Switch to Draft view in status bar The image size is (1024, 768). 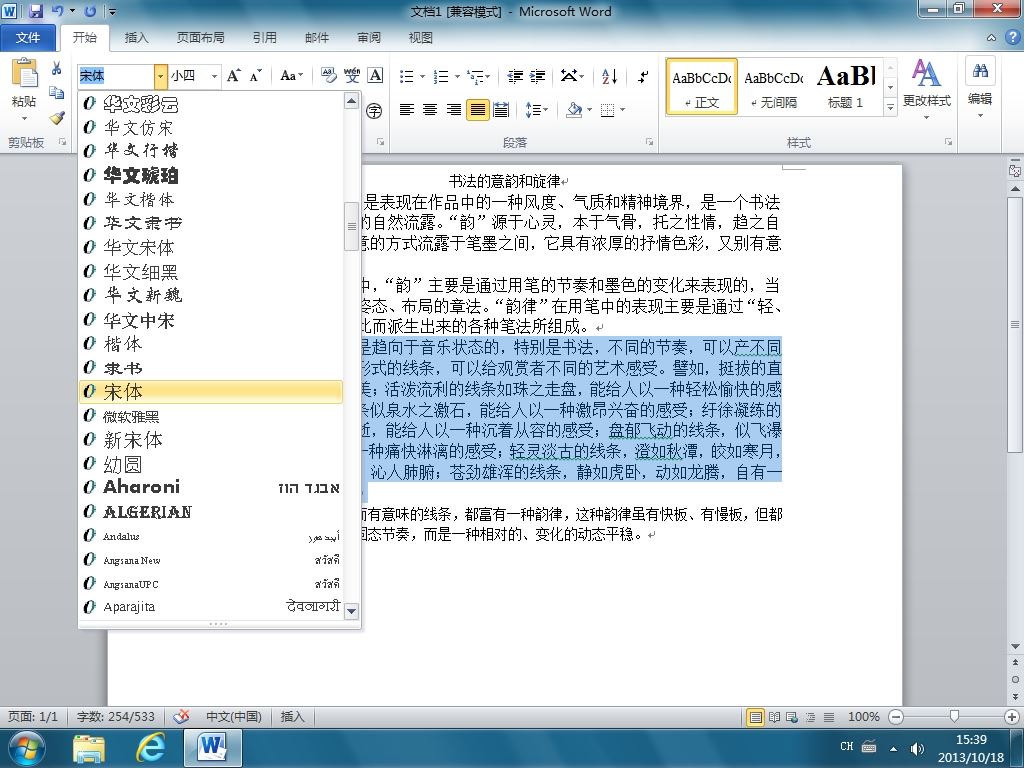tap(829, 717)
